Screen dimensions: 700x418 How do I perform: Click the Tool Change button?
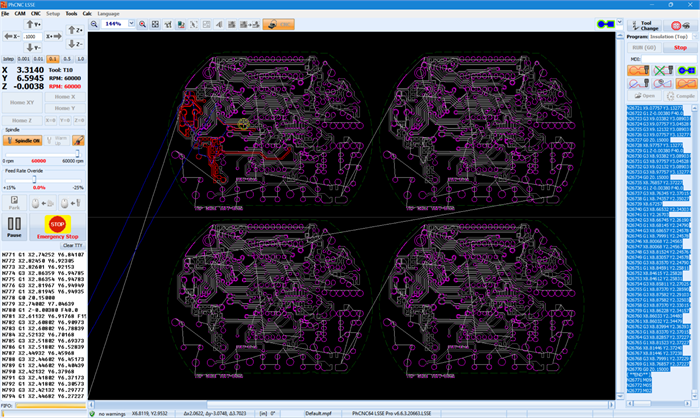point(644,25)
